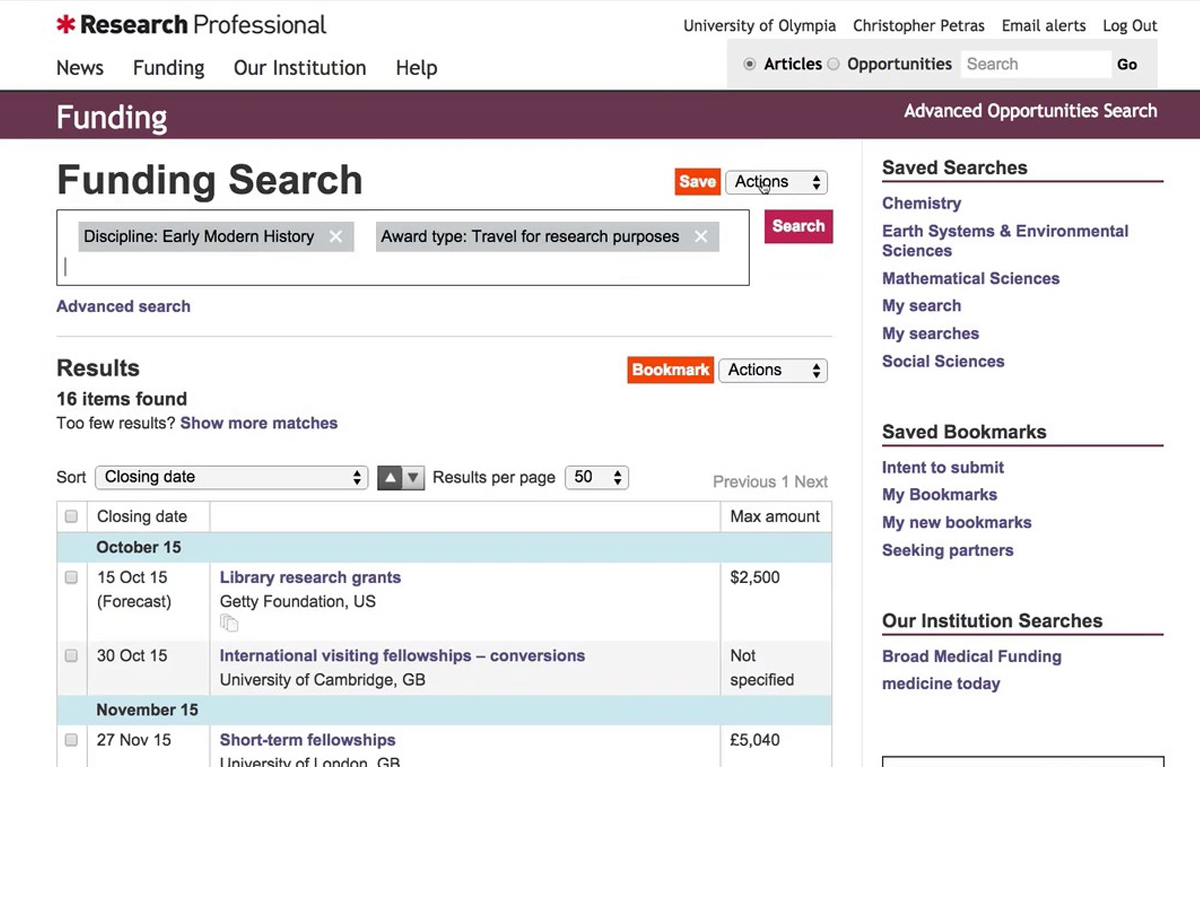1200x900 pixels.
Task: Click the top search text field
Action: [x=1035, y=64]
